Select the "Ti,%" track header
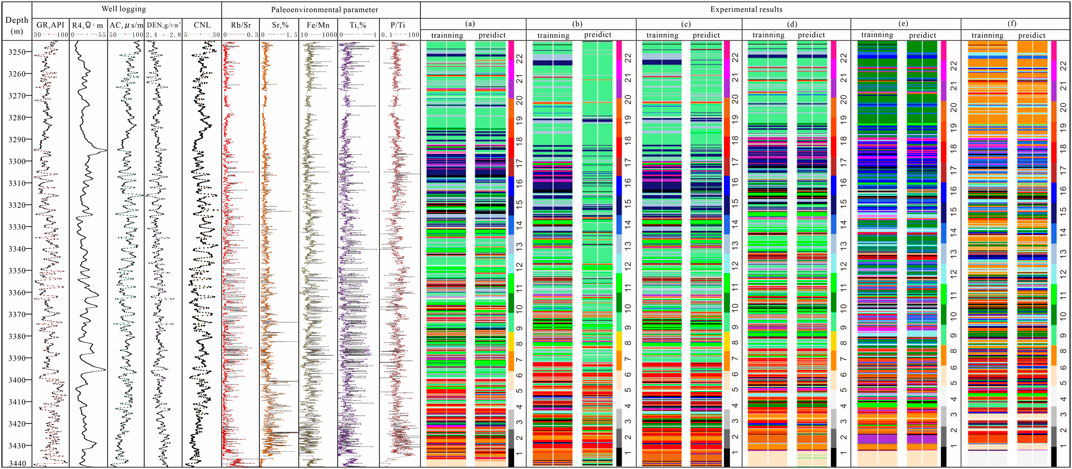 [x=357, y=25]
